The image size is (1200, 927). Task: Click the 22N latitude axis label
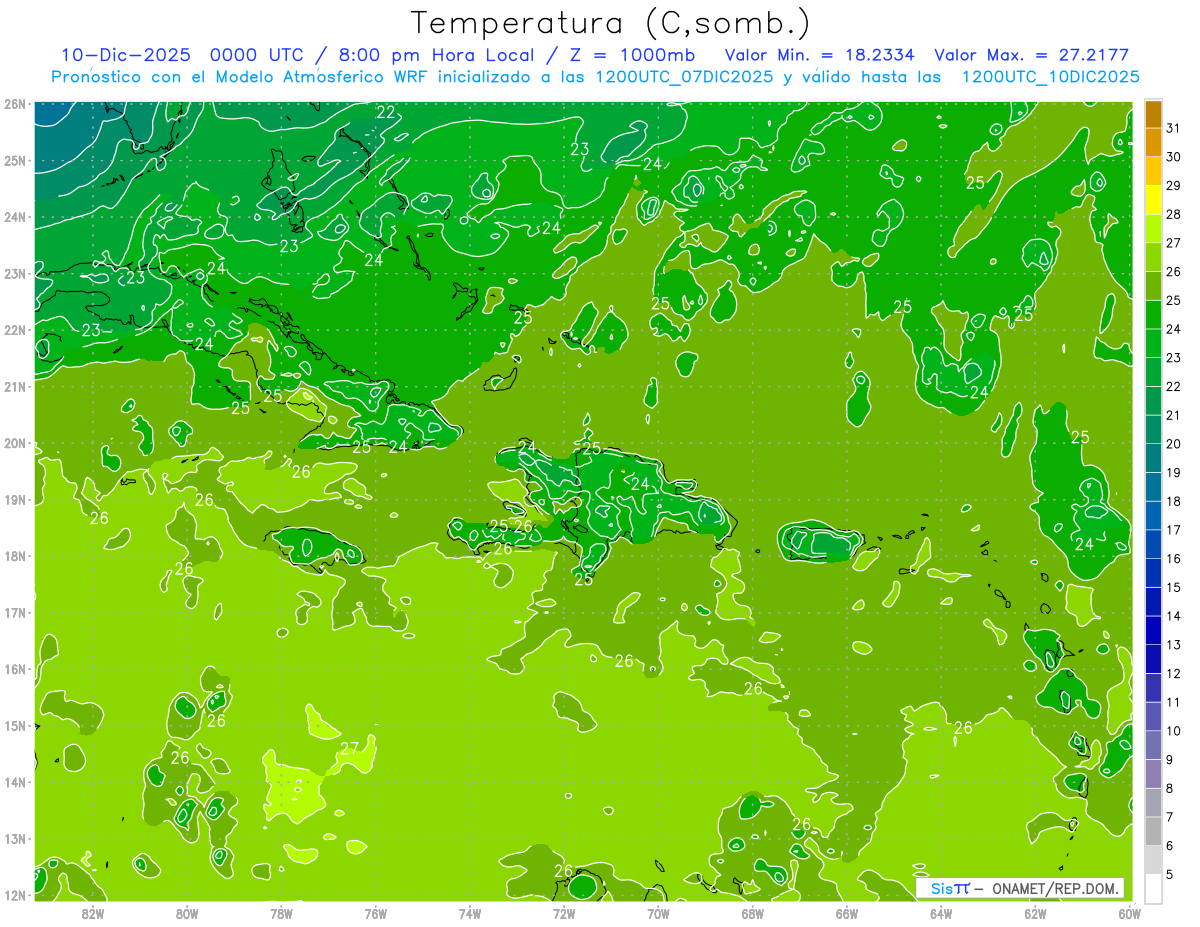(15, 330)
